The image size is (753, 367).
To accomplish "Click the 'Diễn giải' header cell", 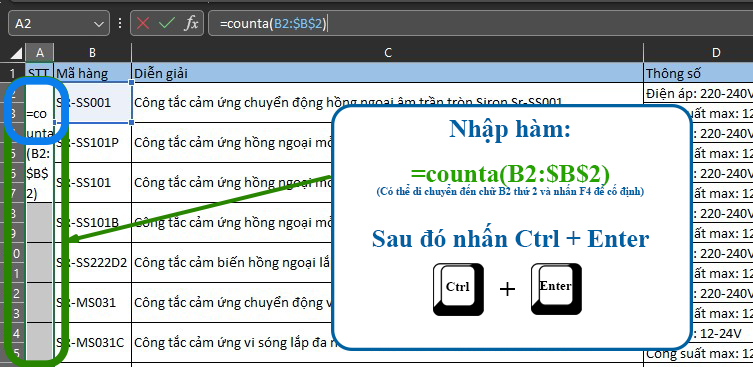I will [388, 73].
